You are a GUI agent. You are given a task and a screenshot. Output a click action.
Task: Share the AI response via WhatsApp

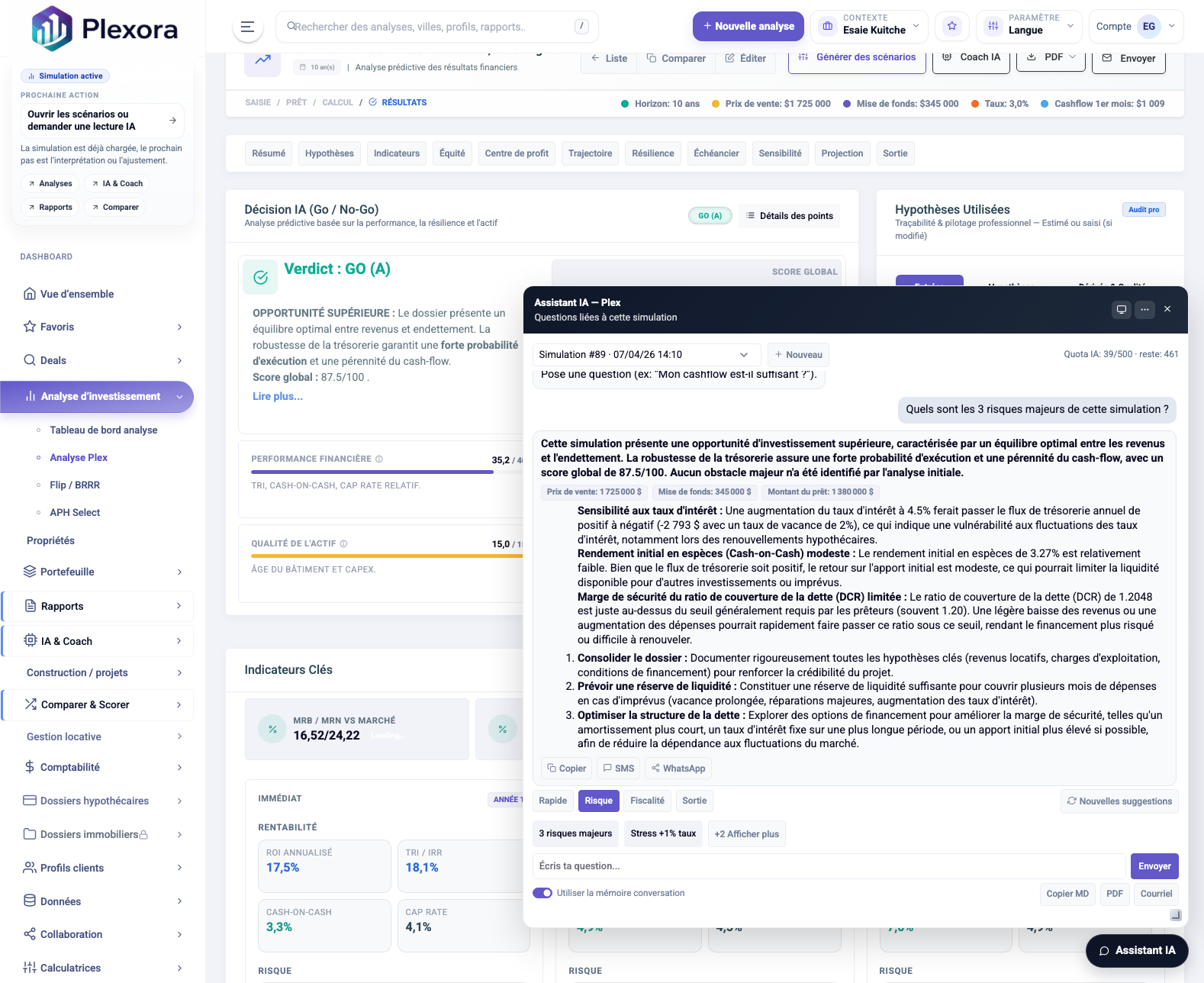coord(678,769)
